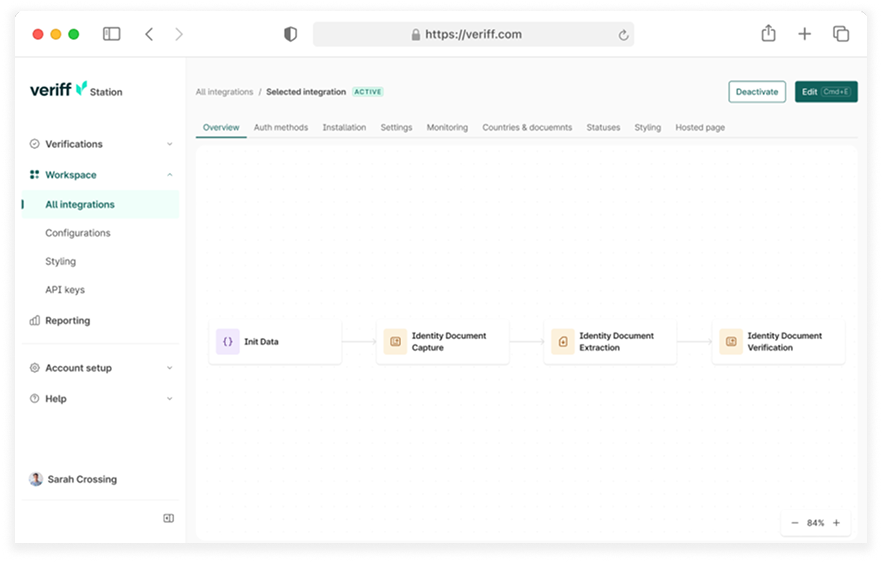Show tab overview icon in browser
Screen dimensions: 882x562
pyautogui.click(x=841, y=34)
